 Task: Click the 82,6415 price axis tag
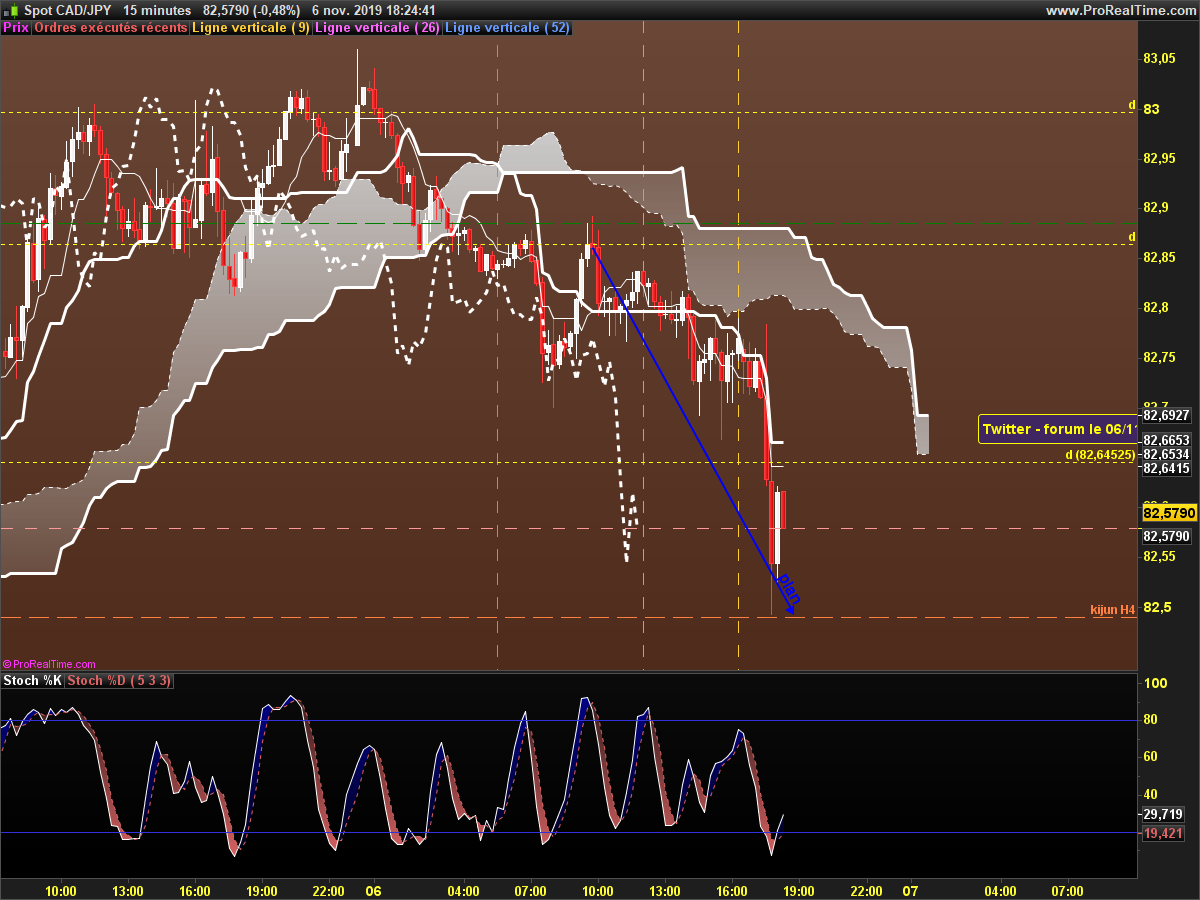point(1166,468)
